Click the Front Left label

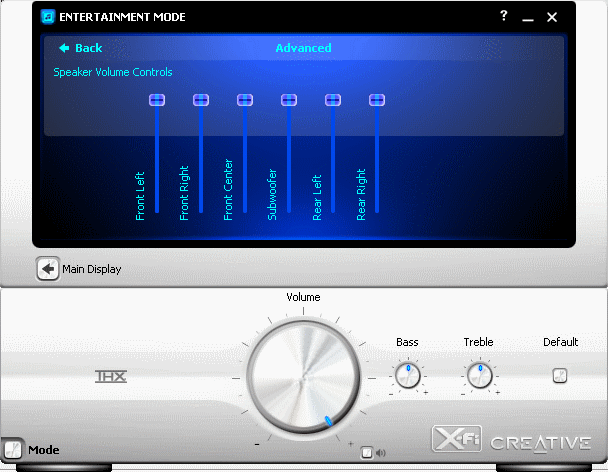tap(140, 196)
